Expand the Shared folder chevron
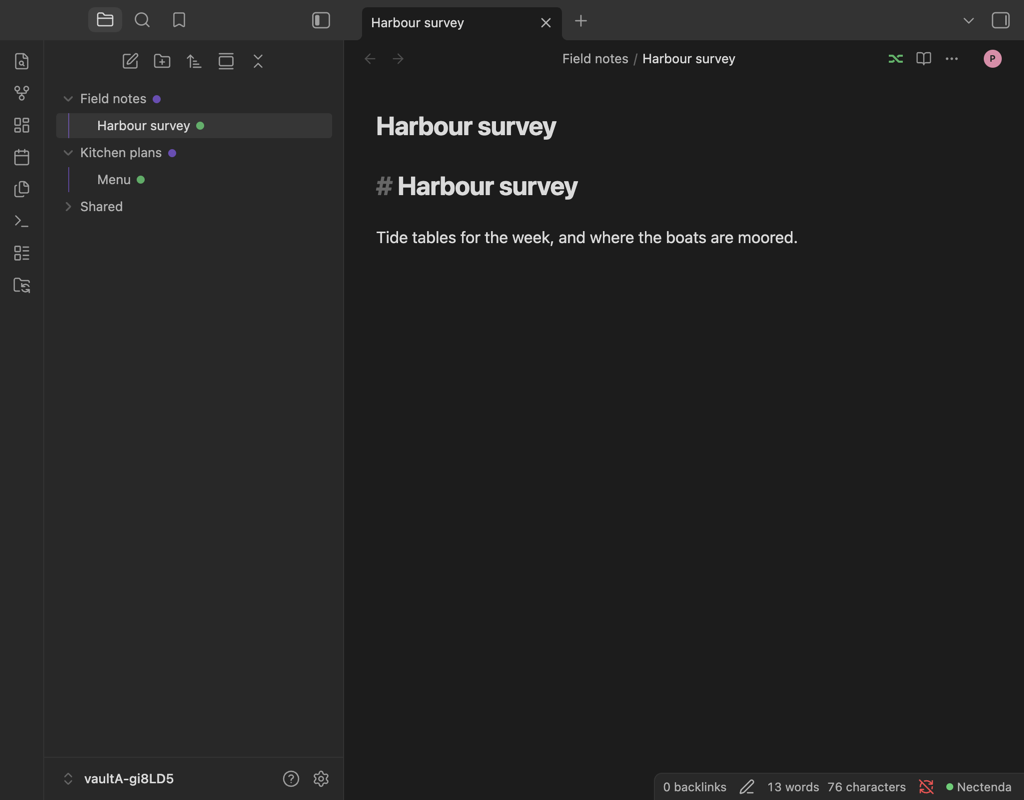 click(x=68, y=206)
